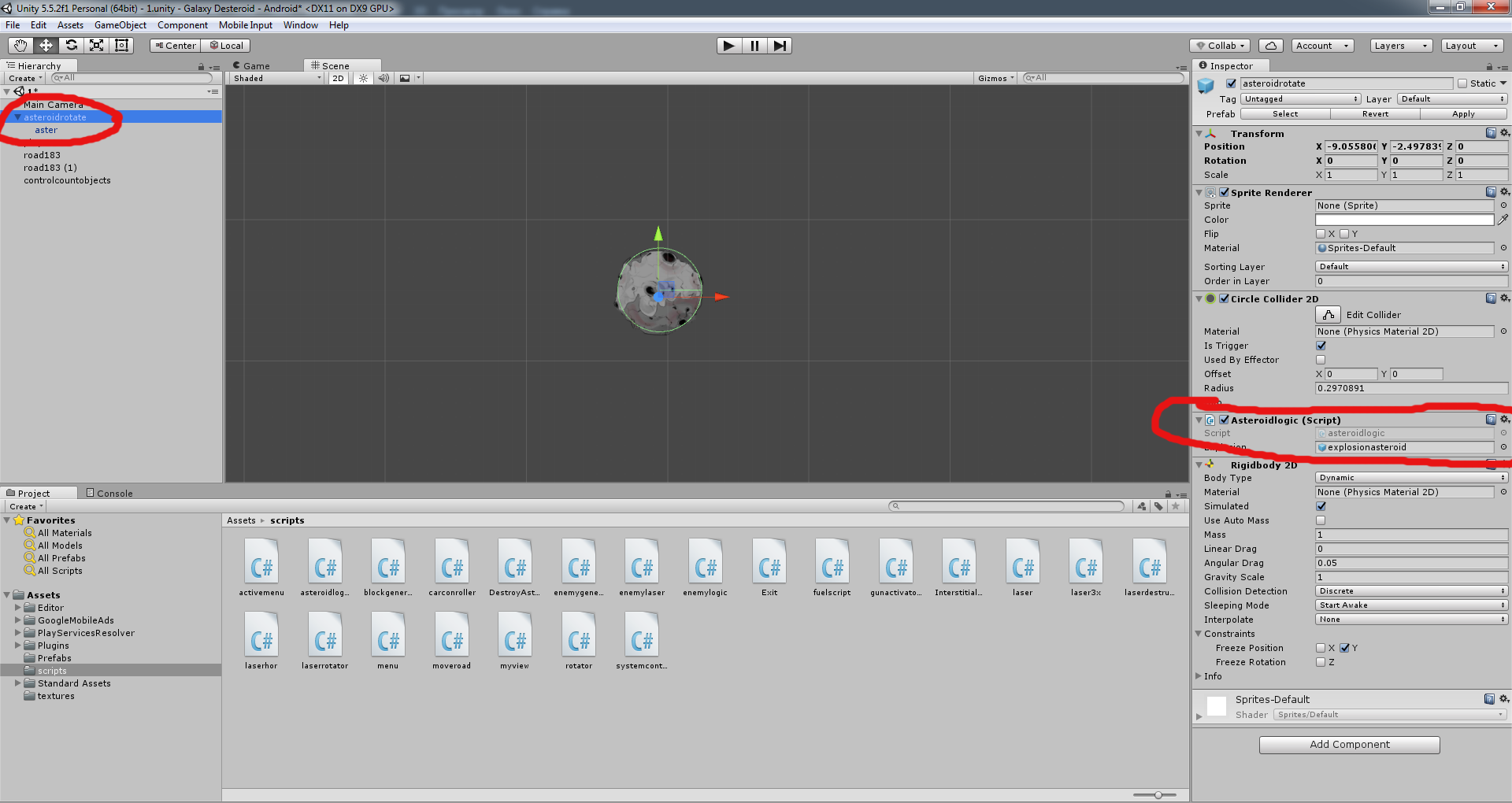1512x803 pixels.
Task: Switch to the Console tab
Action: click(x=109, y=493)
